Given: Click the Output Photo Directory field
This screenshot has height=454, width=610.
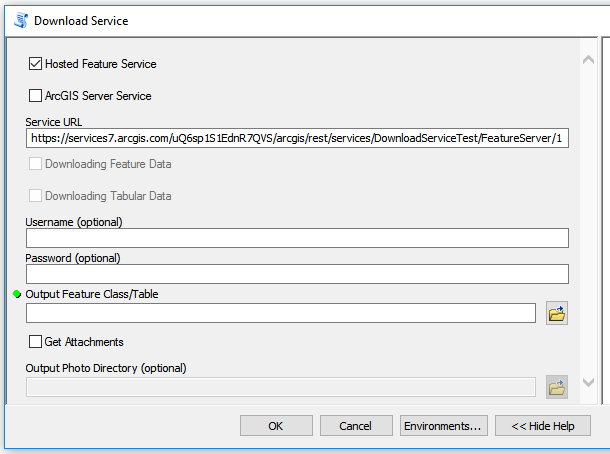Looking at the screenshot, I should tap(281, 386).
